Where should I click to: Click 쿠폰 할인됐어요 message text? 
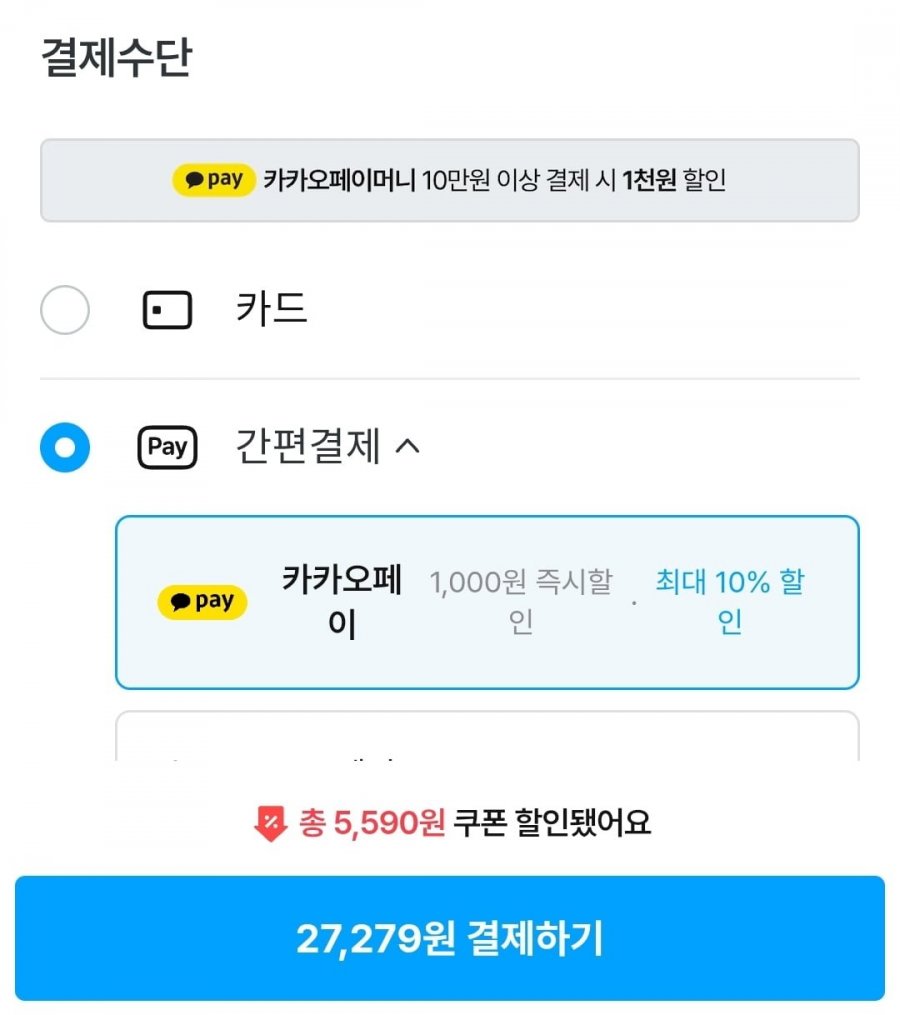point(552,823)
